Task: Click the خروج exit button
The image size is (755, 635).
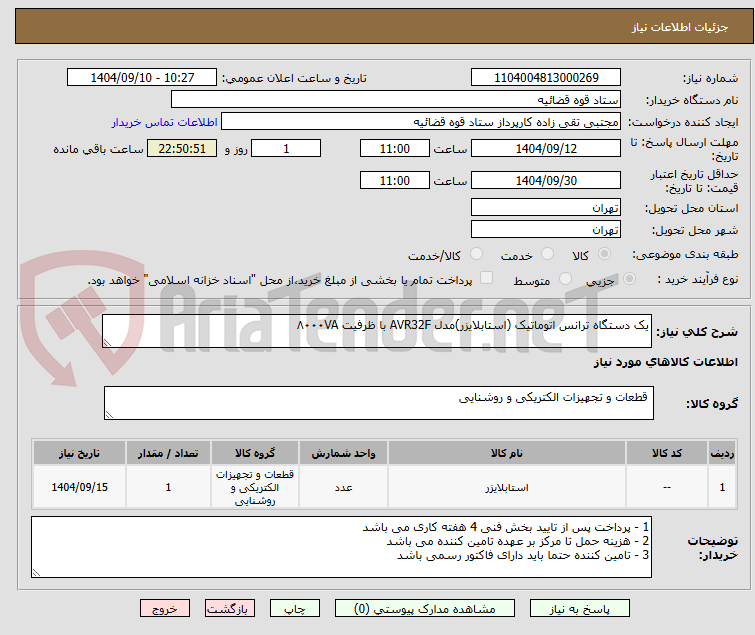Action: tap(165, 609)
